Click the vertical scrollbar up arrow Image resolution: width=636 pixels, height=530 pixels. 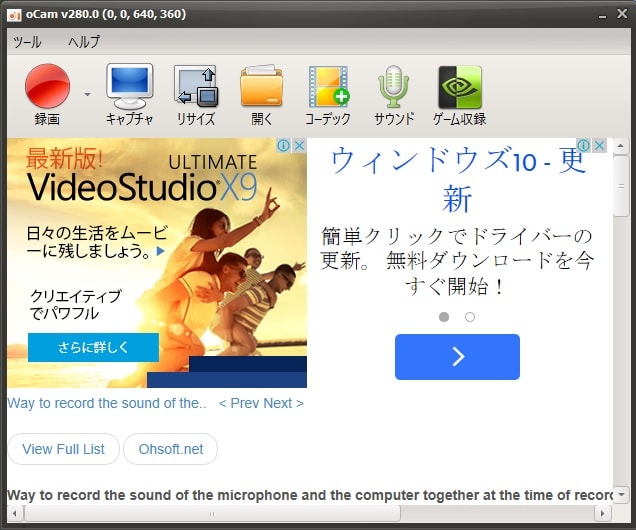621,146
